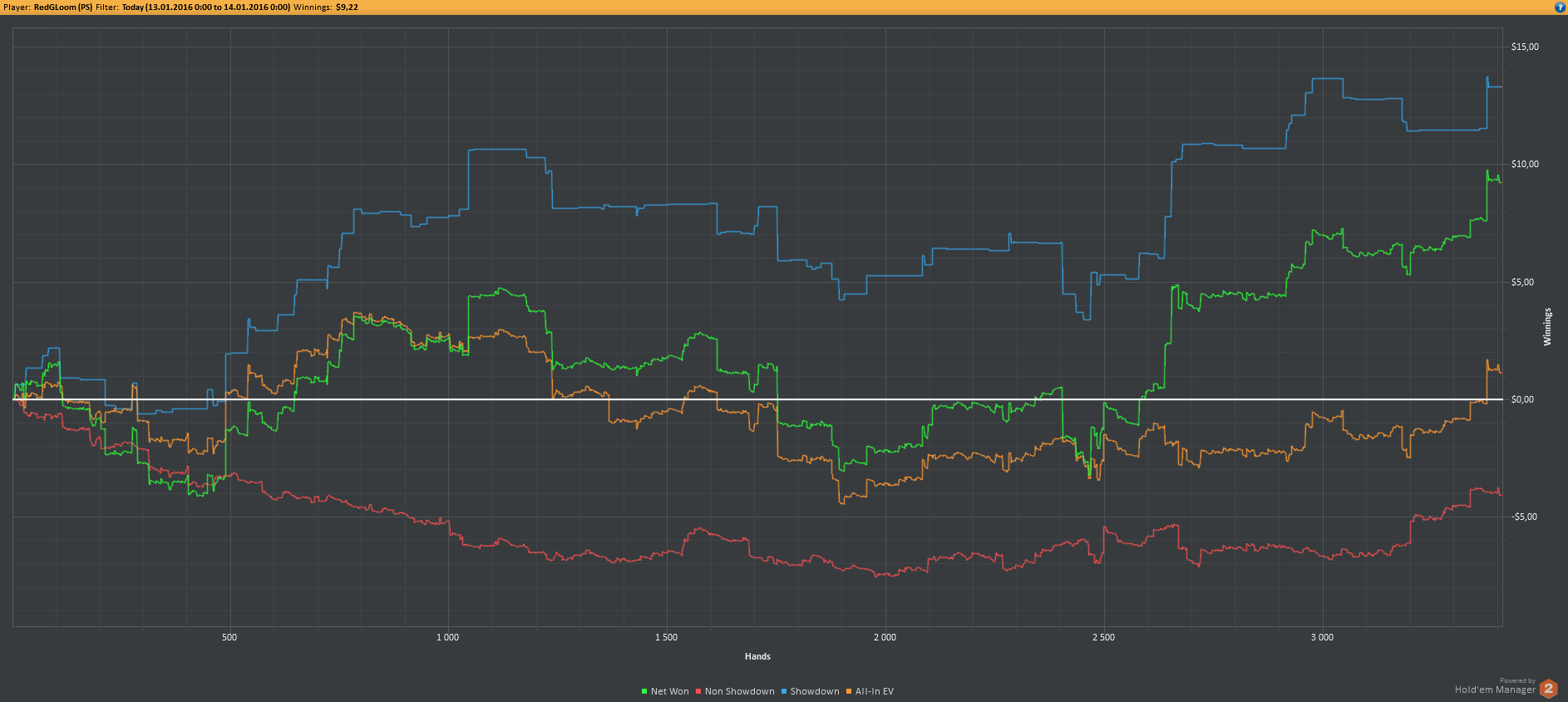
Task: Click the $5,00 y-axis label
Action: (x=1522, y=282)
